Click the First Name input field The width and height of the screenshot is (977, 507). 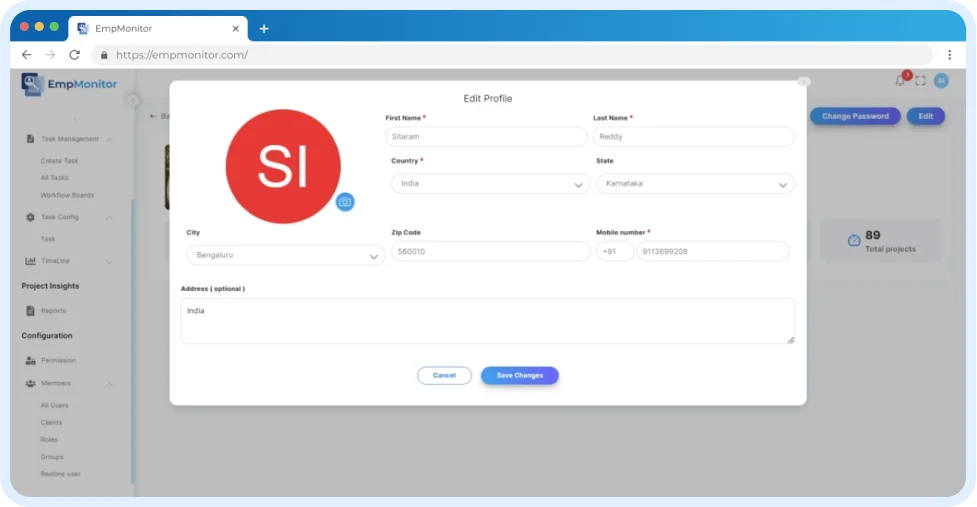click(x=486, y=137)
